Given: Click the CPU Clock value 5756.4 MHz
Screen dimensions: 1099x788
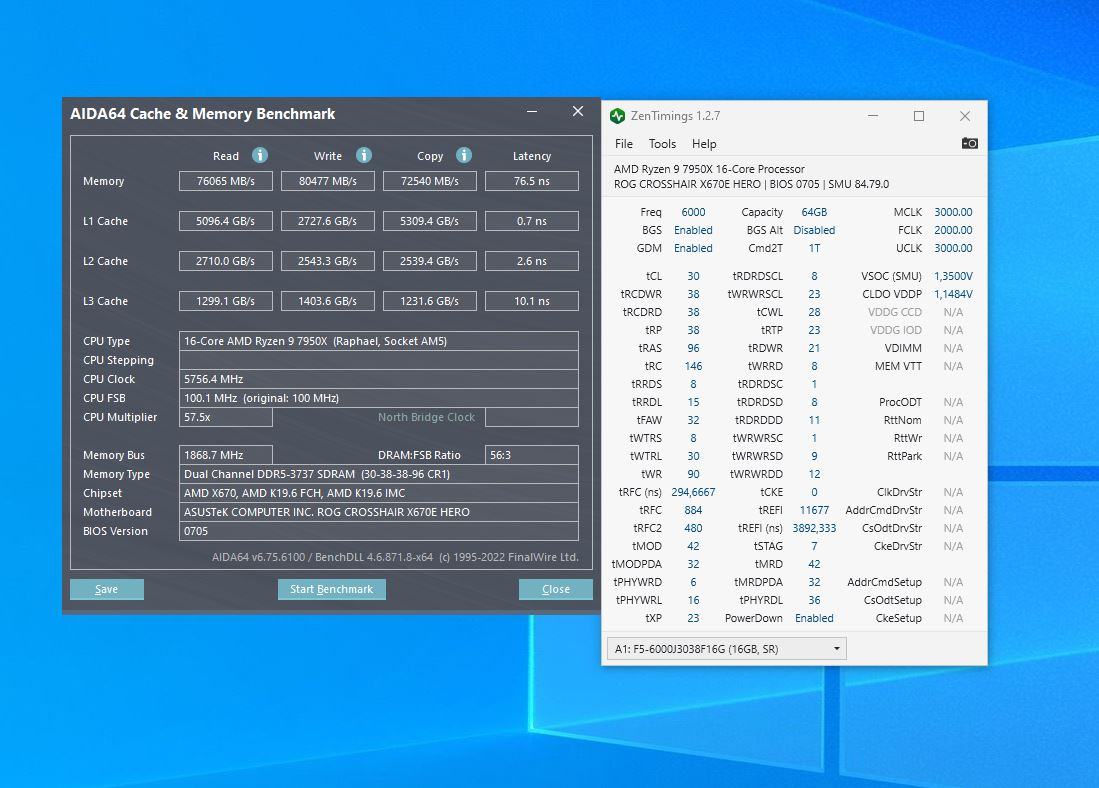Looking at the screenshot, I should tap(379, 379).
